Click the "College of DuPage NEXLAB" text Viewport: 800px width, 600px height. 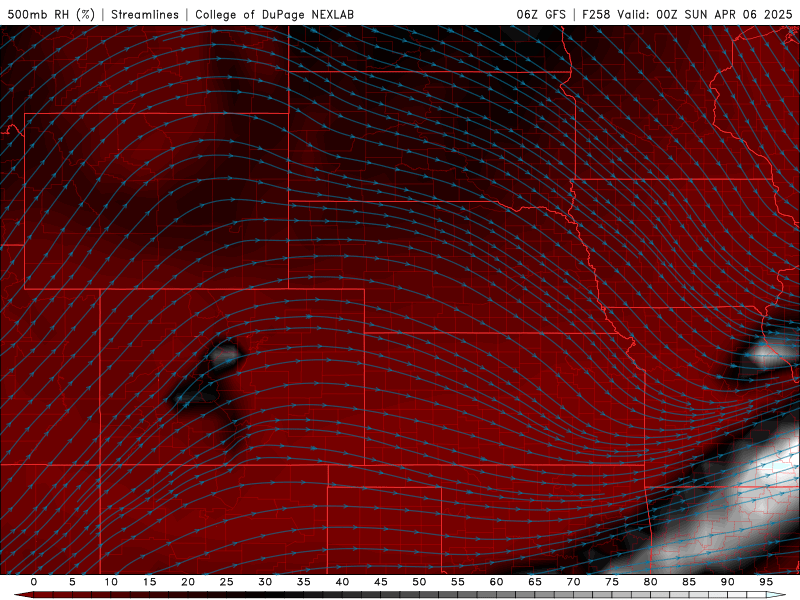tap(274, 14)
